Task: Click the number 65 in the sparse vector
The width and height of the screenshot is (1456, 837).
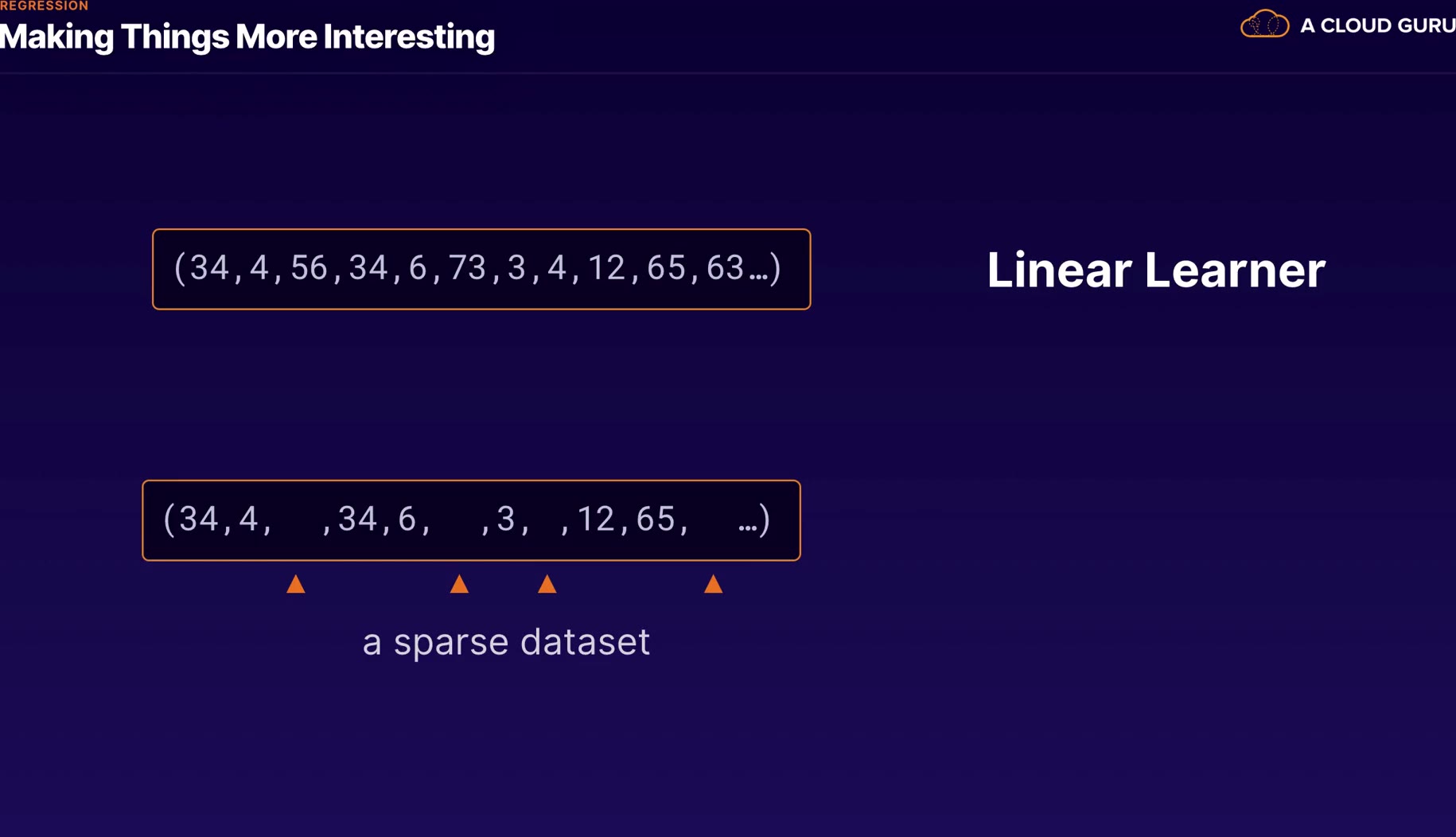Action: pos(656,520)
